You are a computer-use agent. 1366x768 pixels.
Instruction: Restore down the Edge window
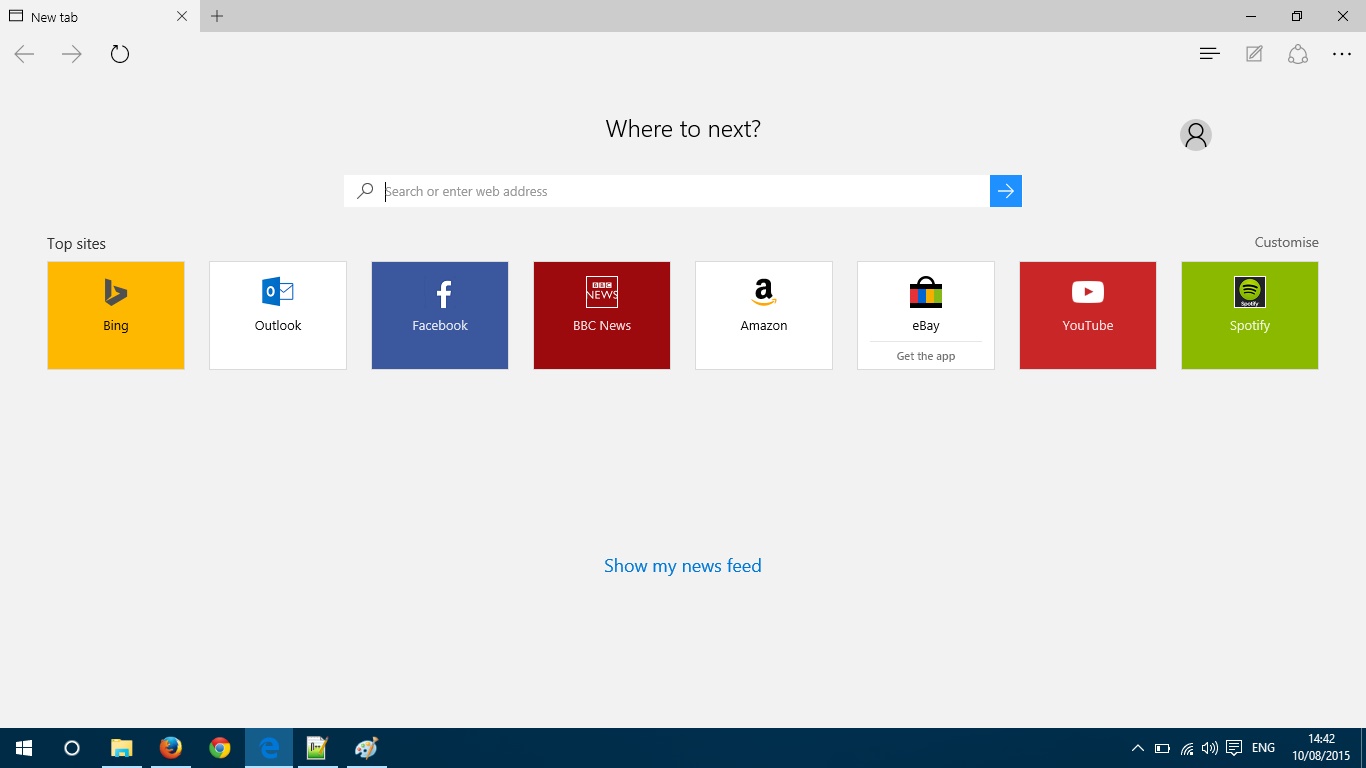point(1297,16)
